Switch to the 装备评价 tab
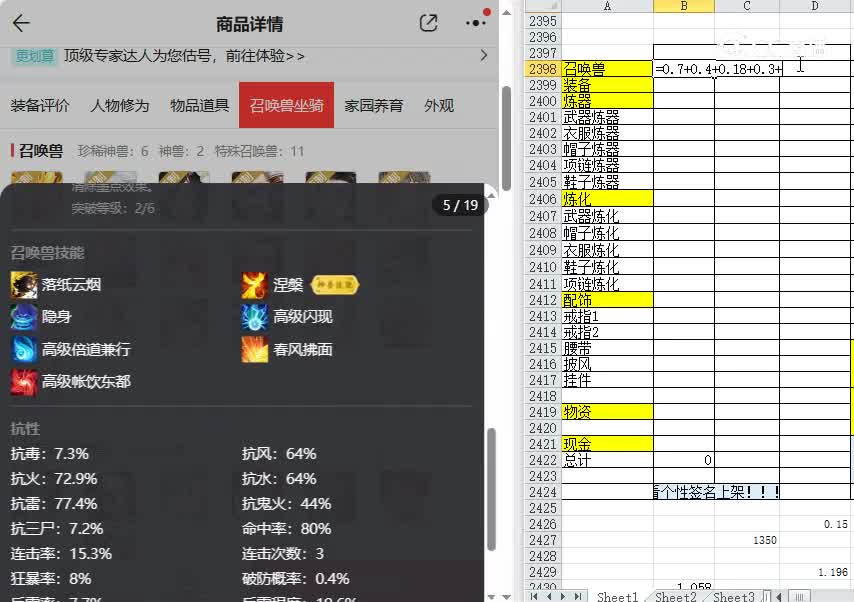 click(x=40, y=105)
